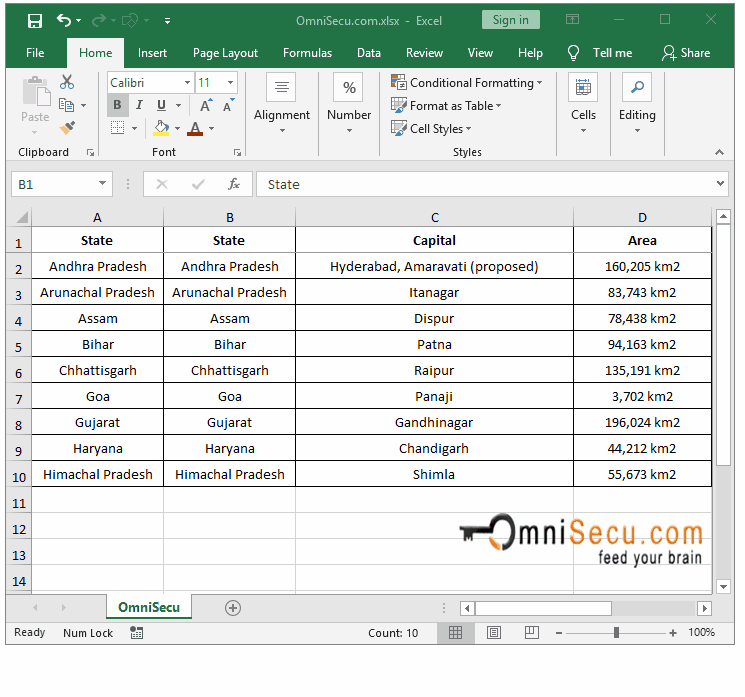Viewport: 745px width, 697px height.
Task: Click the Sign in button
Action: click(511, 20)
